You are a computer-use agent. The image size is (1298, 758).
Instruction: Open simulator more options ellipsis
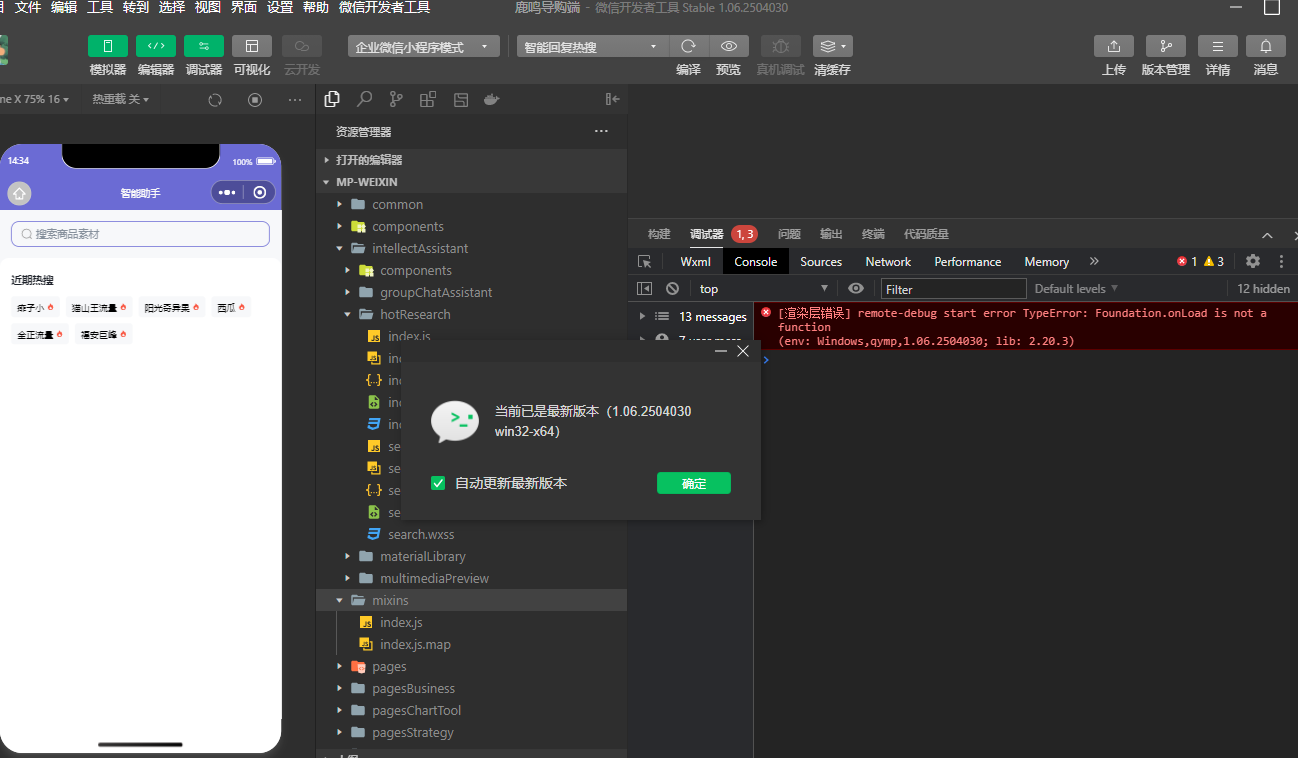pos(295,100)
